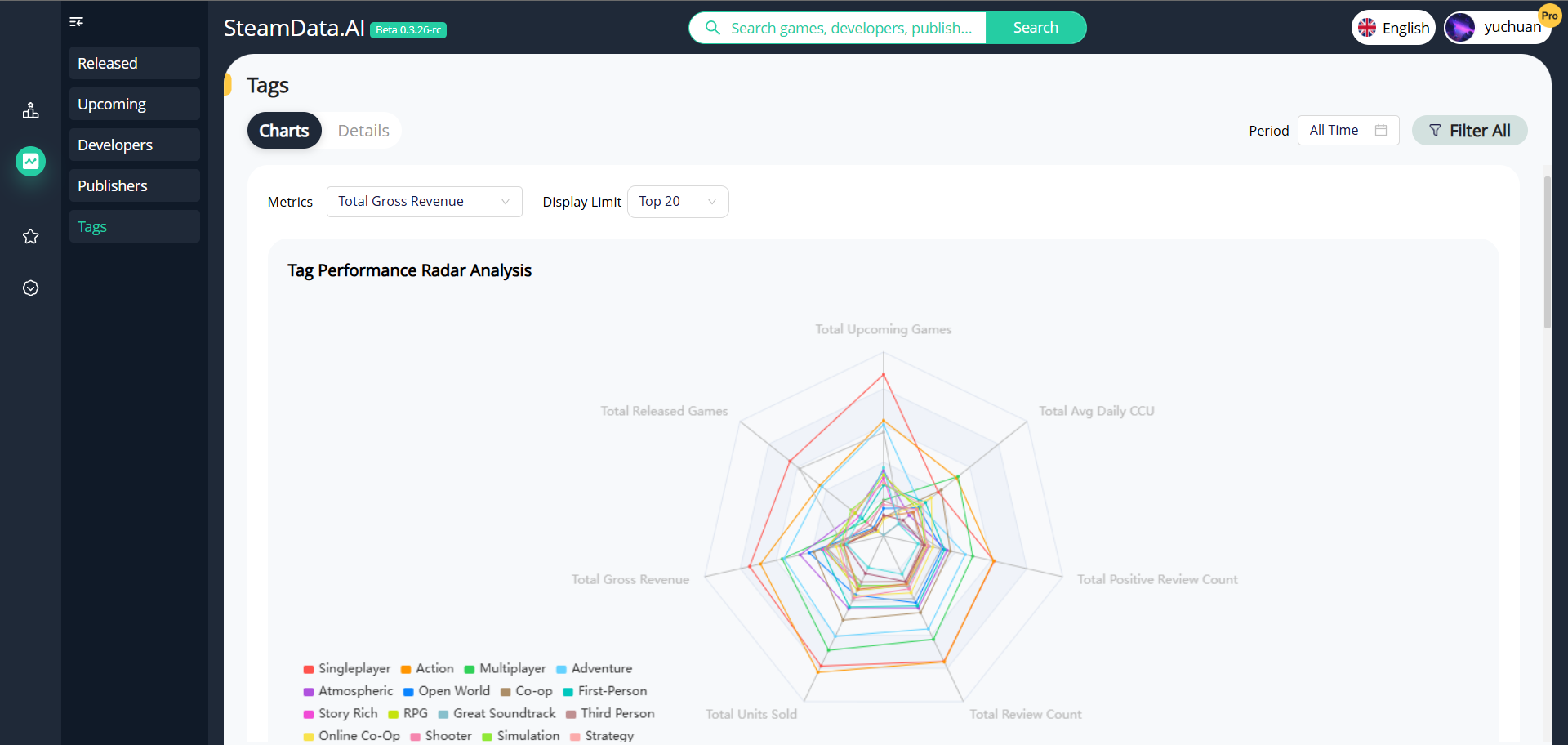Click the Filter All button

[x=1469, y=131]
